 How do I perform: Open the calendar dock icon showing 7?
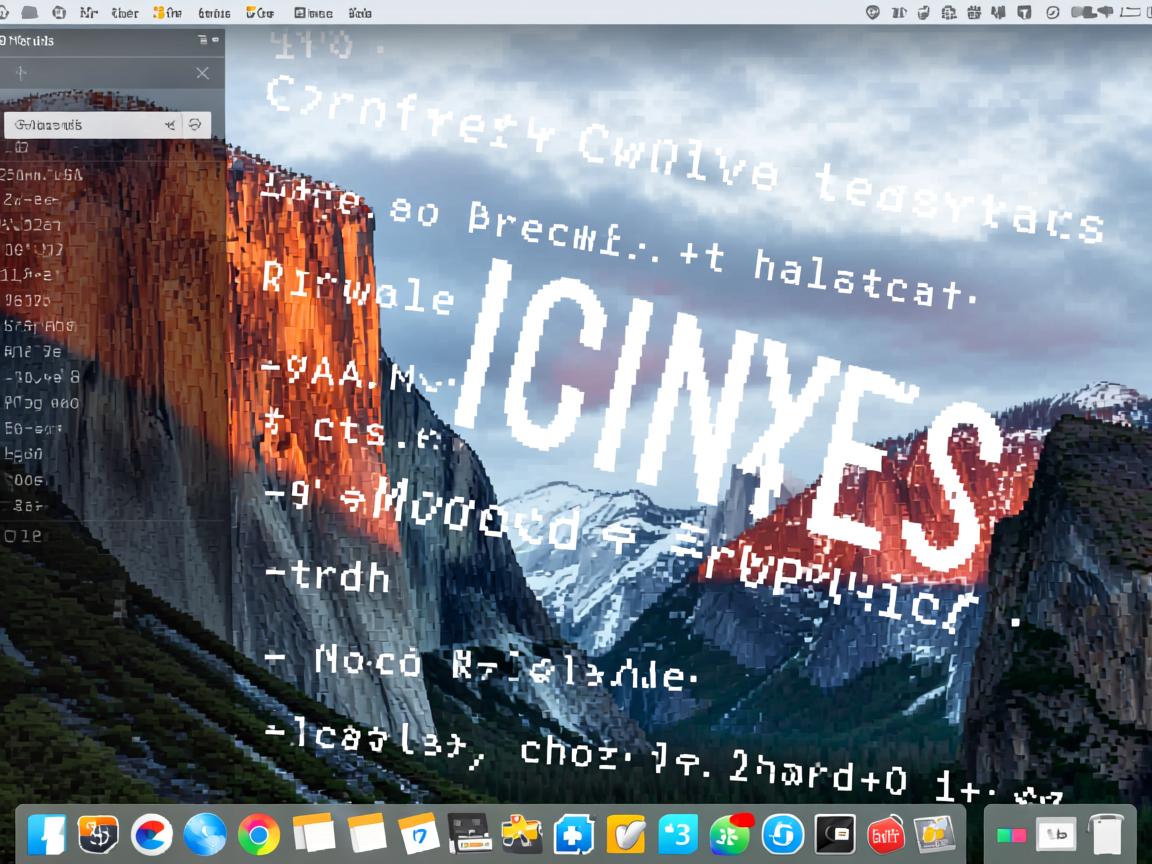pos(418,833)
